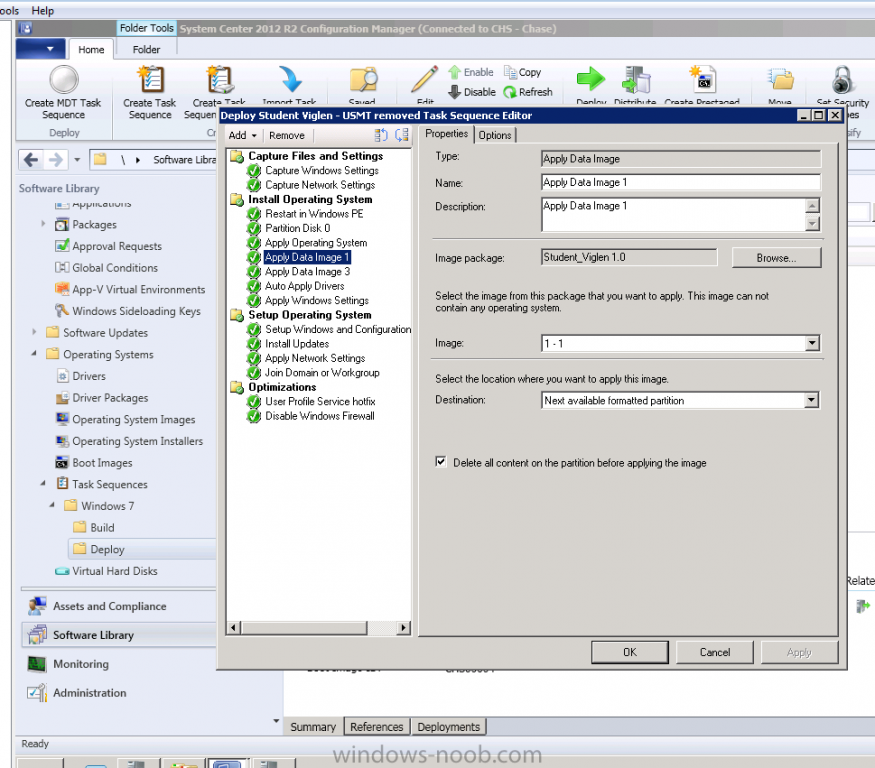
Task: Select Capture Windows Settings step
Action: (321, 170)
